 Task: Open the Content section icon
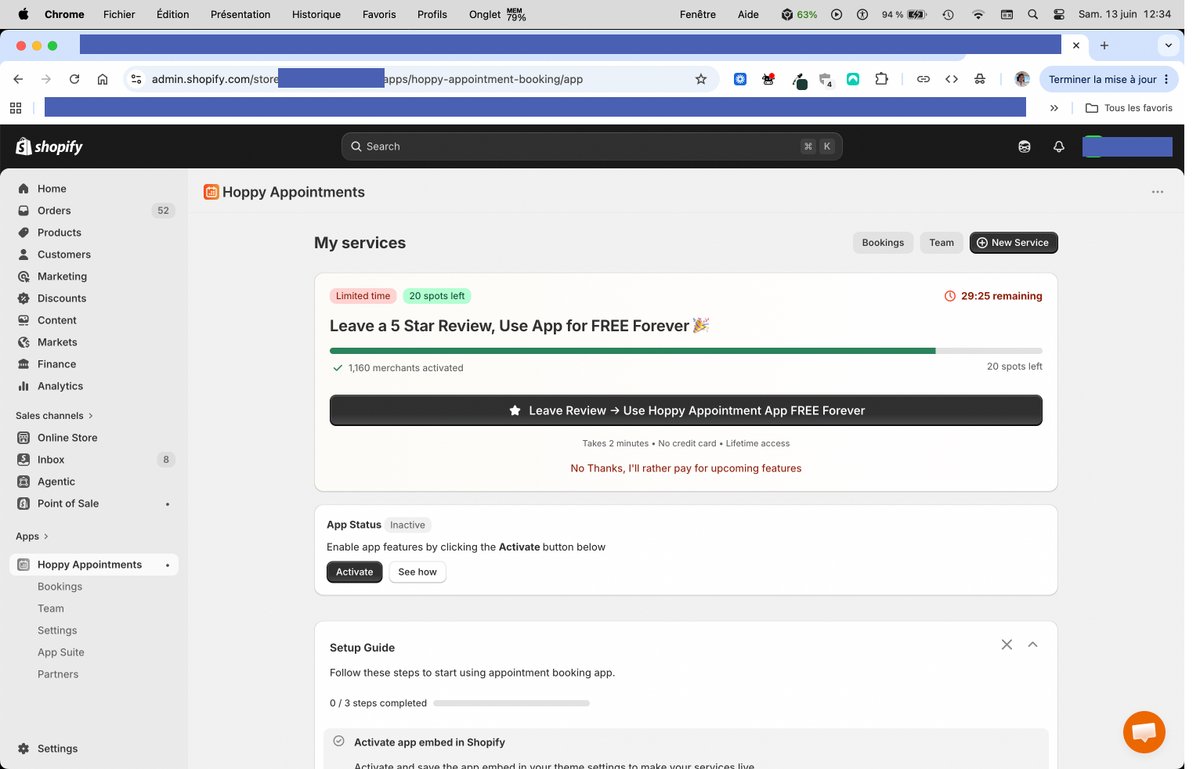pos(23,320)
